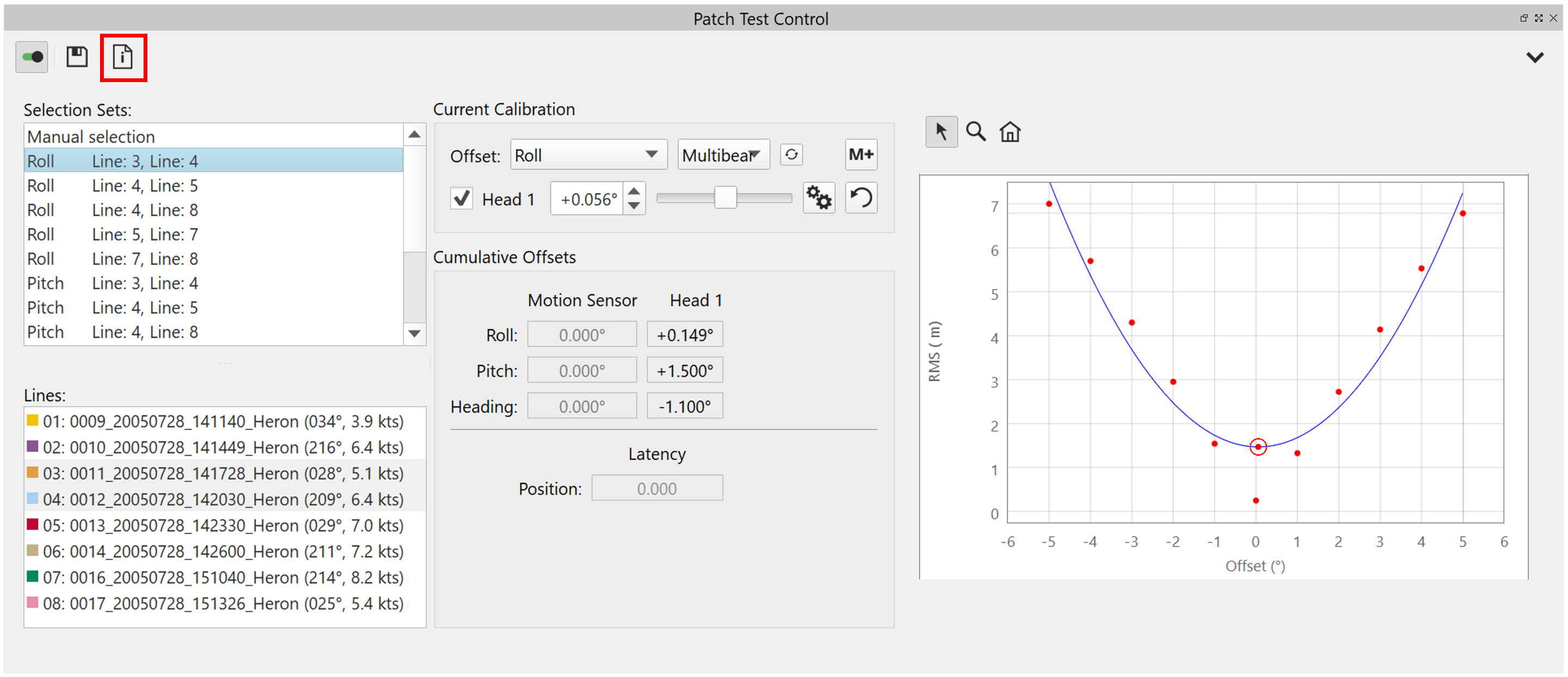Viewport: 1568px width, 677px height.
Task: Expand the top-right chevron menu
Action: [x=1534, y=57]
